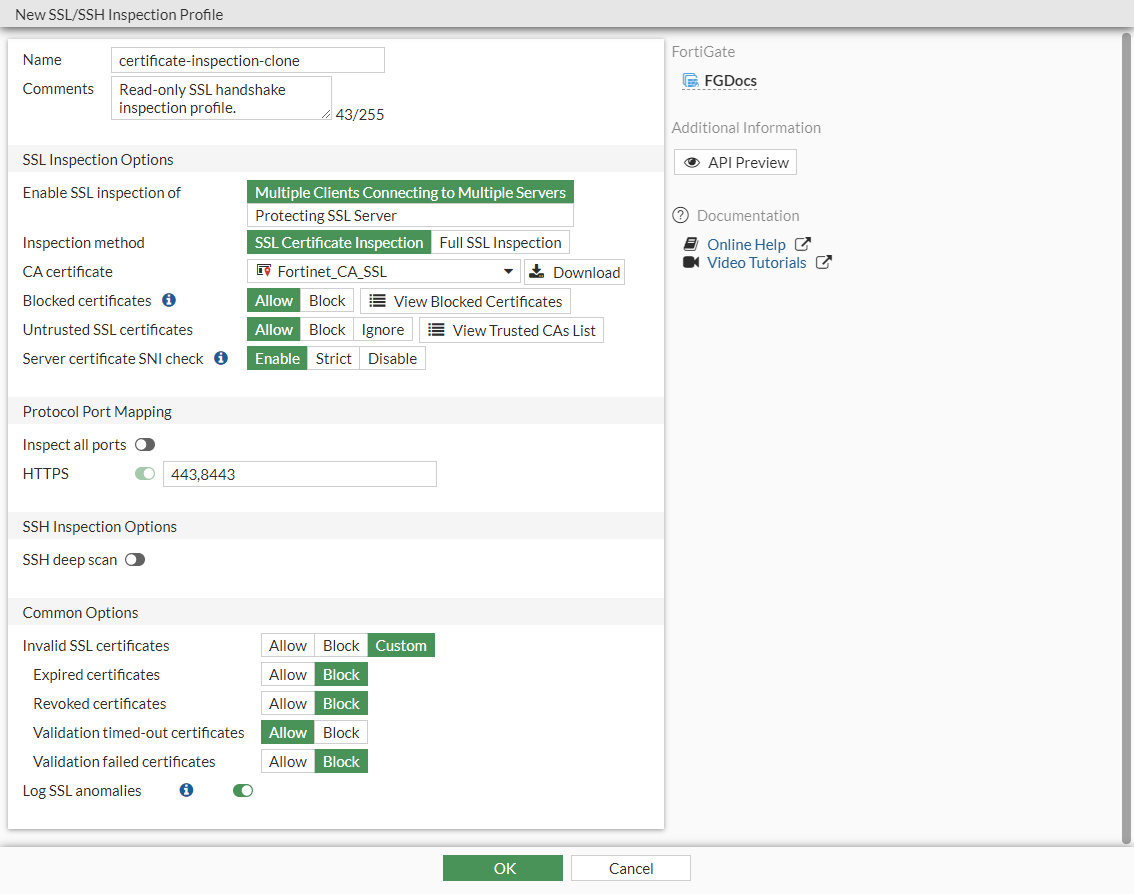This screenshot has width=1134, height=894.
Task: Click OK to save the profile
Action: (503, 868)
